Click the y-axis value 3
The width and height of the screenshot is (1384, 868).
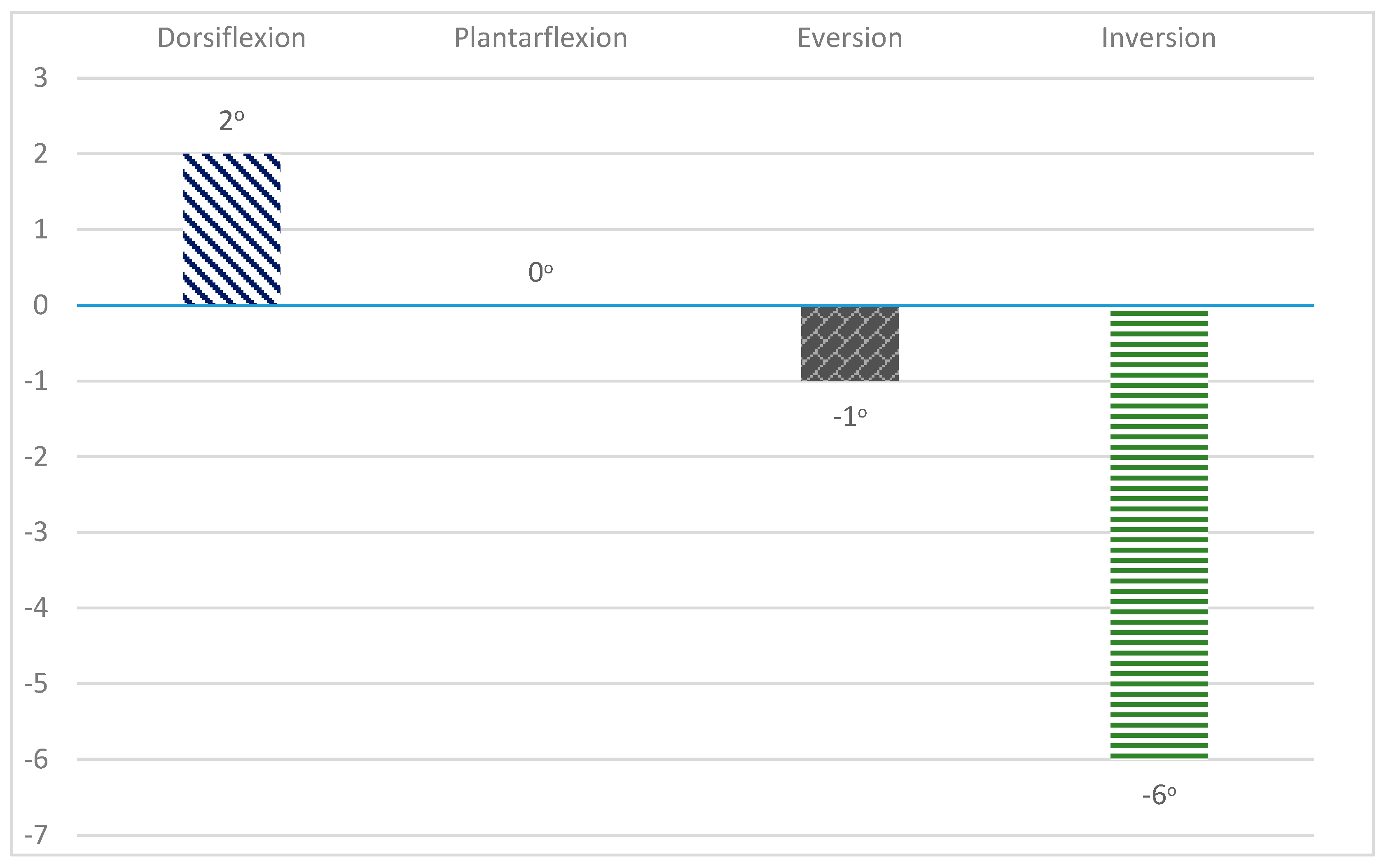pyautogui.click(x=40, y=78)
